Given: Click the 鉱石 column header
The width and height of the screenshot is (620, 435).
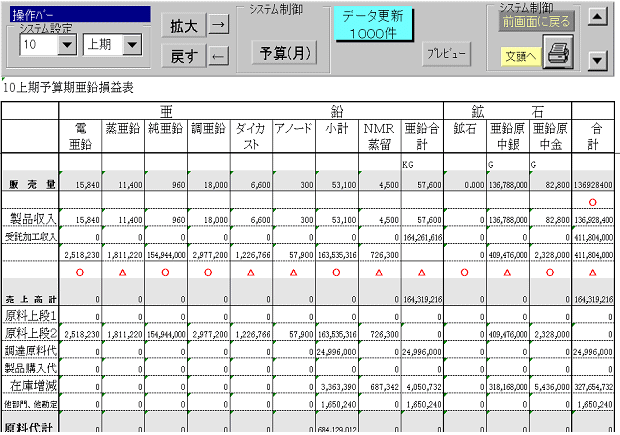Looking at the screenshot, I should point(465,136).
